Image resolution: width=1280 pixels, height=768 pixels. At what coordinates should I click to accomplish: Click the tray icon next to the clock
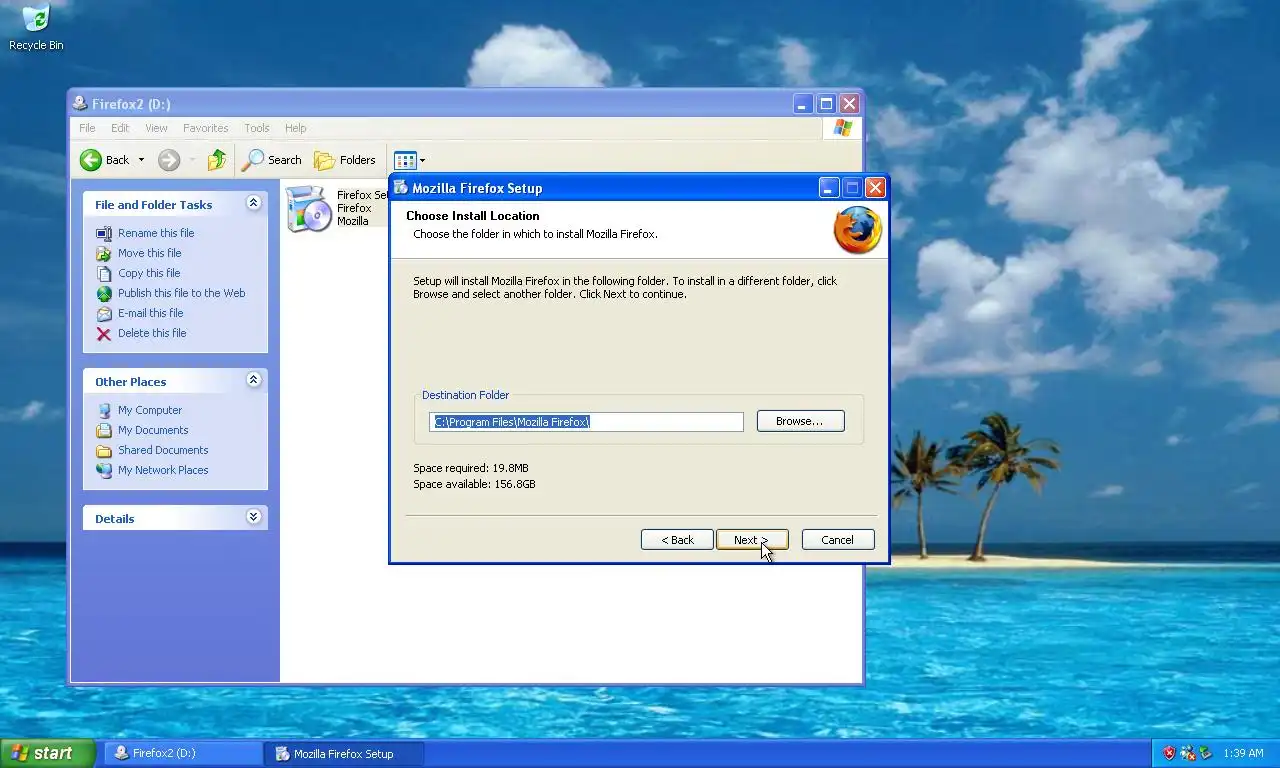[1206, 753]
